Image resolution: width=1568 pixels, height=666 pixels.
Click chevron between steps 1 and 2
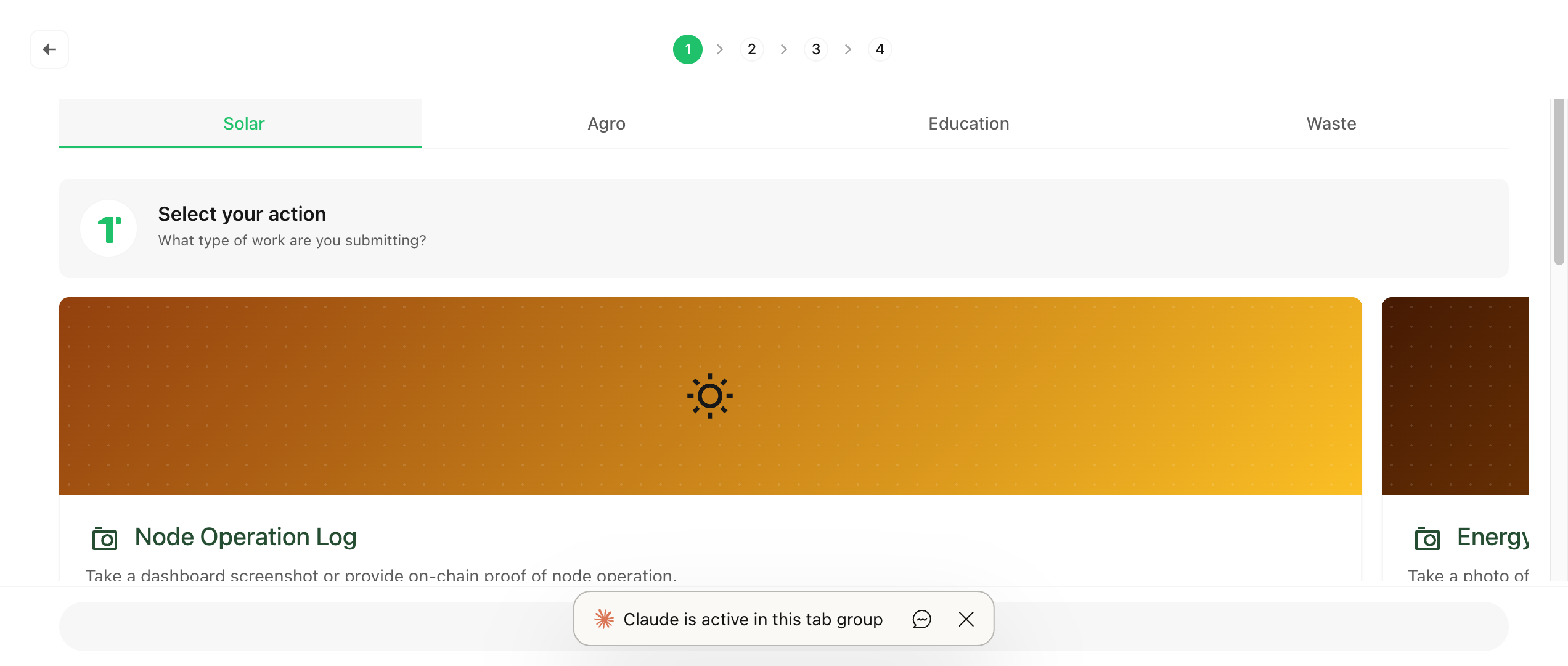[720, 49]
